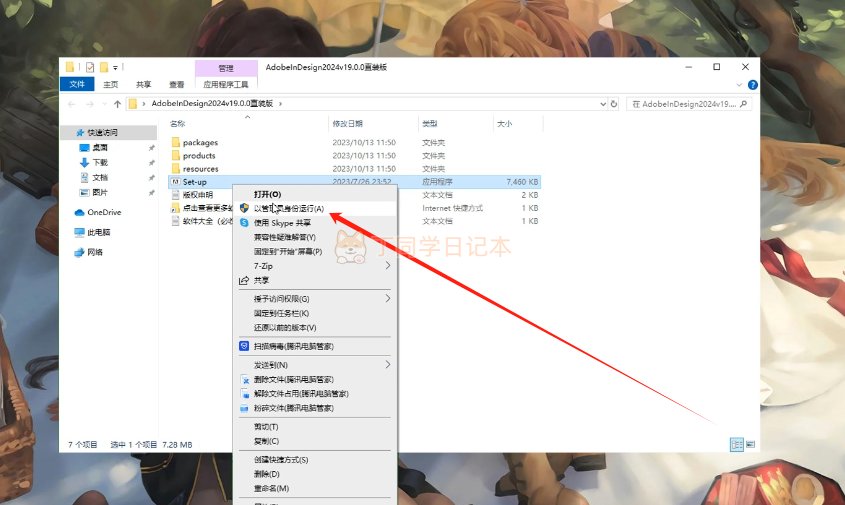
Task: Choose 打开(O) from the context menu
Action: pos(267,194)
